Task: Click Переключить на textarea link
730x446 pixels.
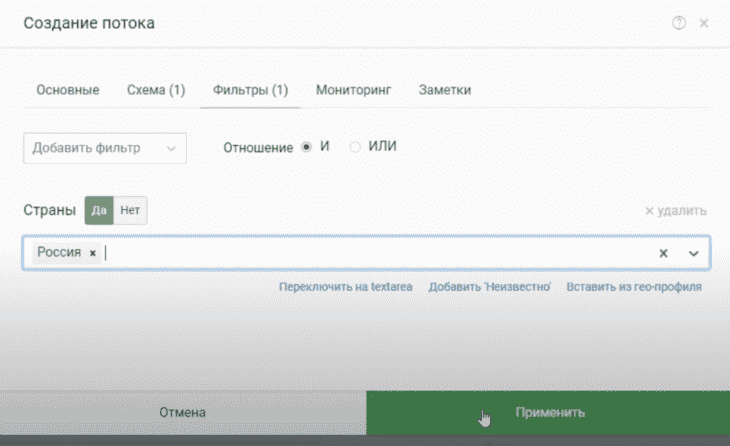Action: click(x=345, y=287)
